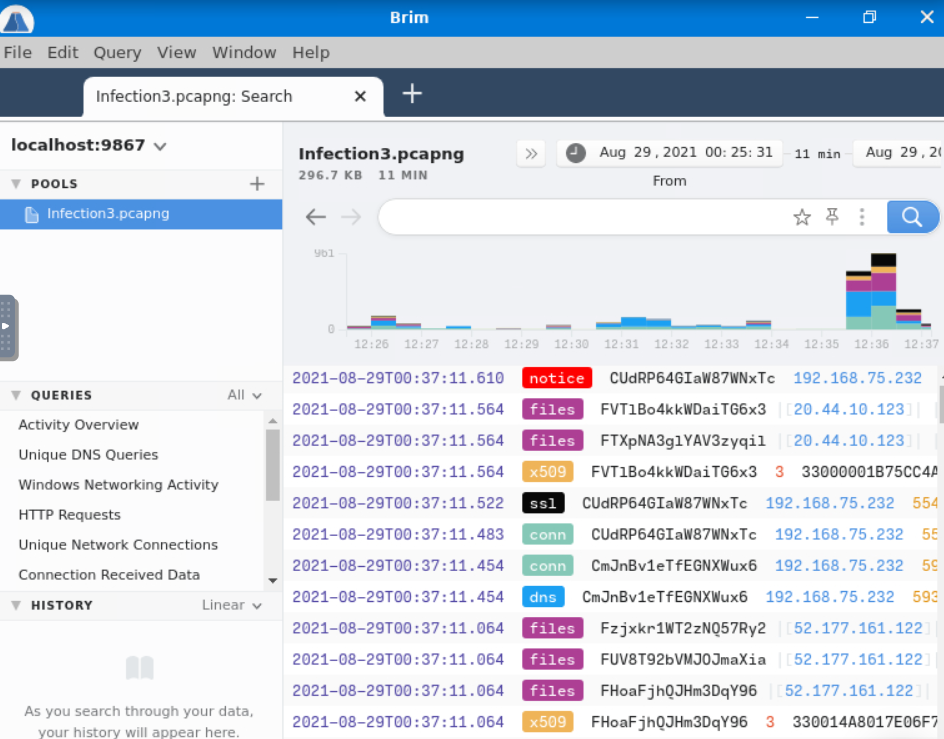The height and width of the screenshot is (739, 944).
Task: Click the x509 tag at 37:11.564
Action: click(548, 472)
